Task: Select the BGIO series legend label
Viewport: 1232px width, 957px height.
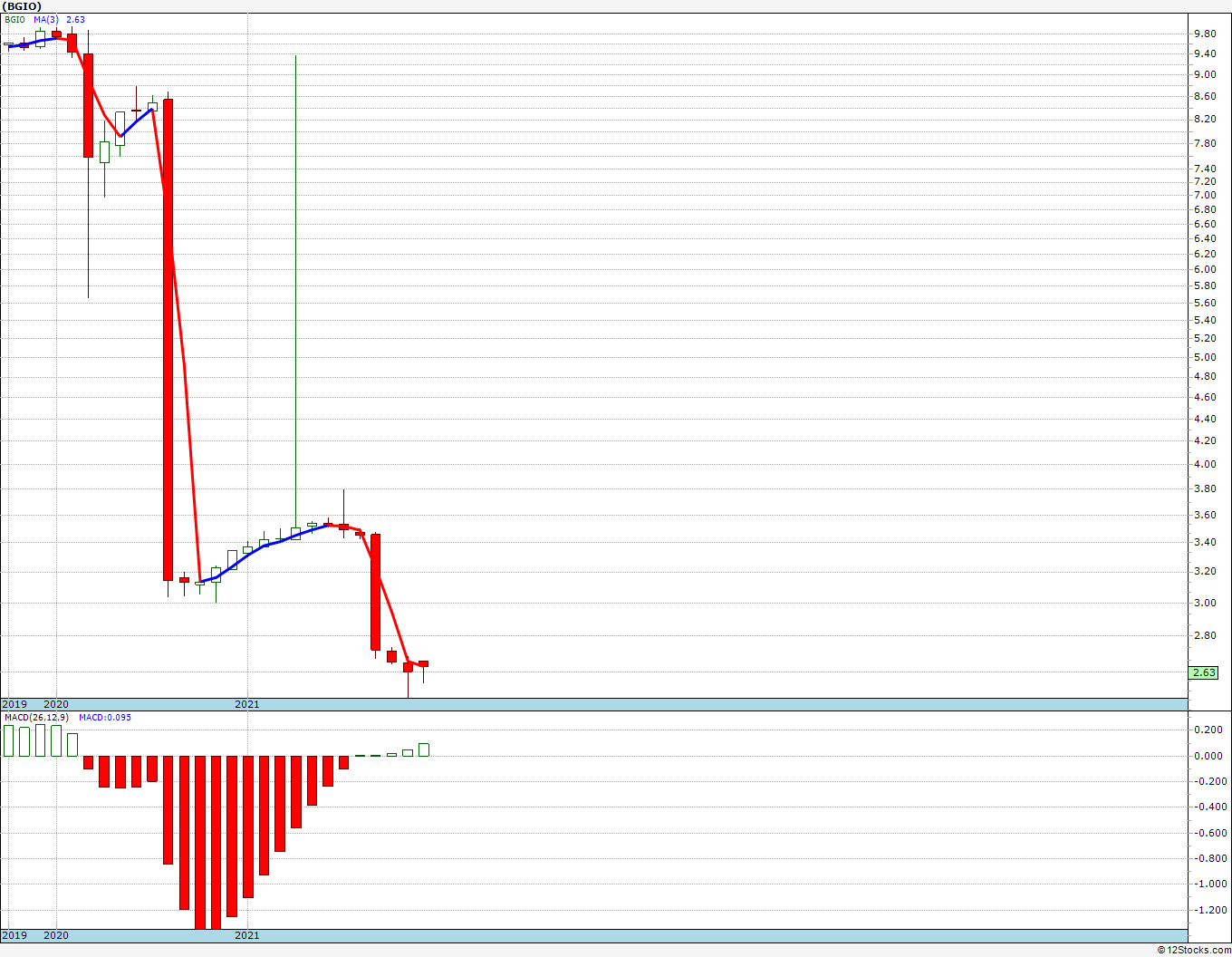Action: click(15, 19)
